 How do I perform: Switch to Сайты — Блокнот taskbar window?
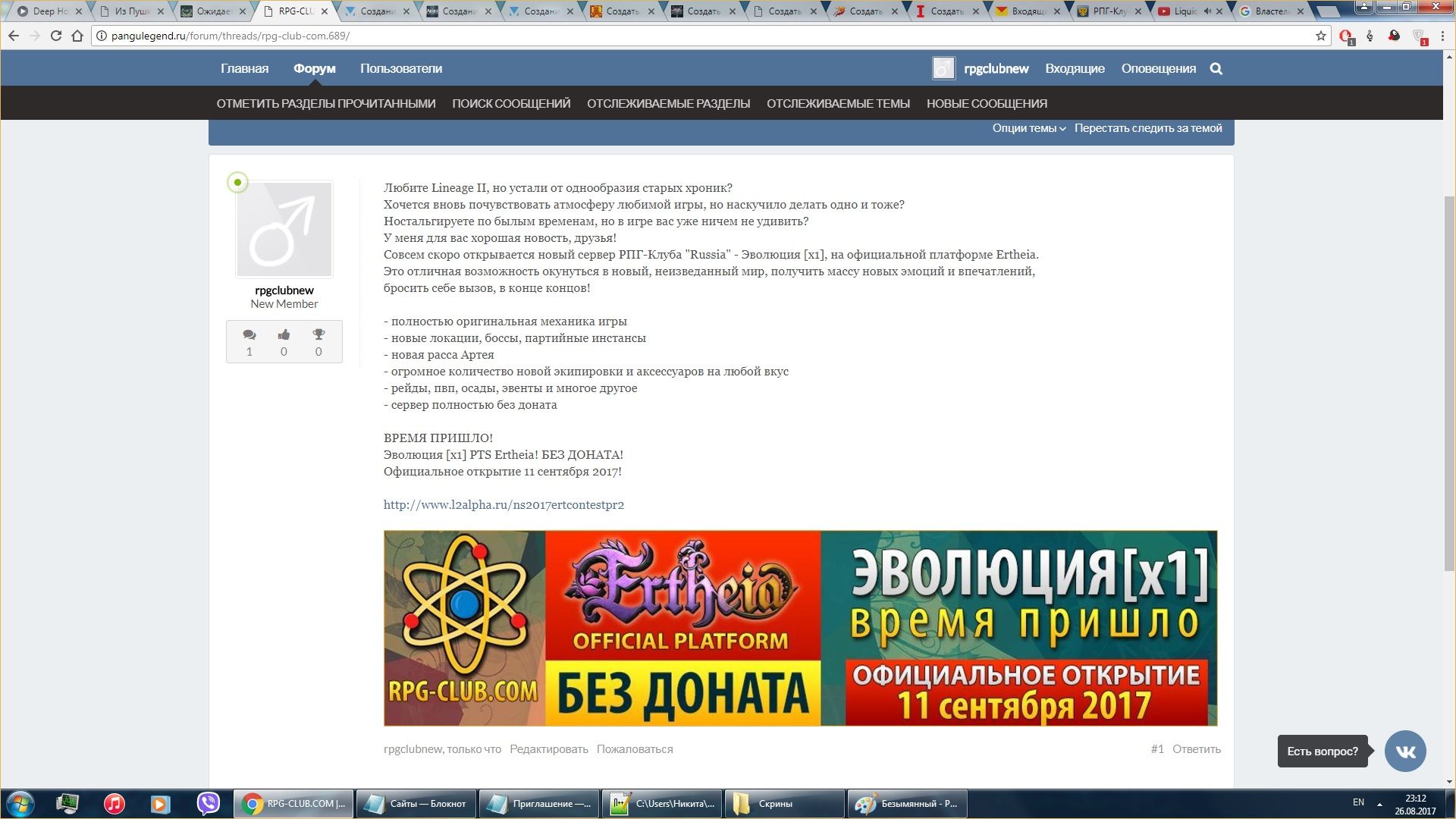pyautogui.click(x=416, y=804)
